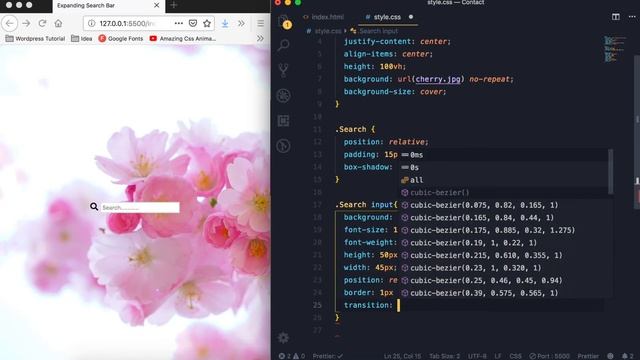Open VS Code Manage gear settings

(x=283, y=338)
